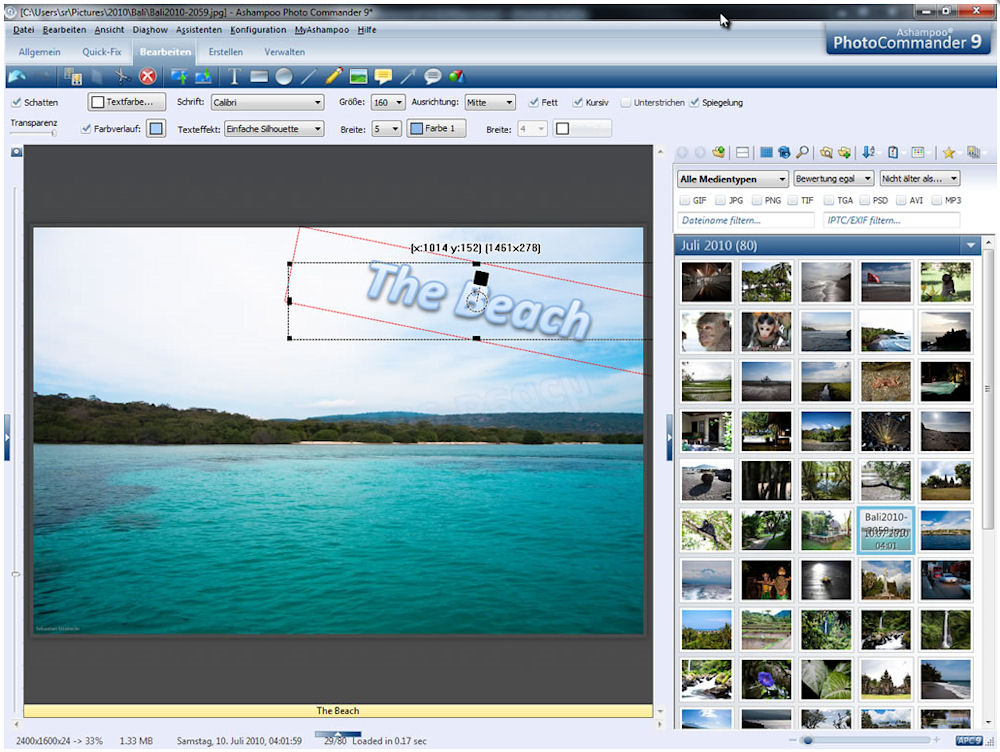Screen dimensions: 1000x752
Task: Click the Textfarbe button
Action: pyautogui.click(x=127, y=103)
